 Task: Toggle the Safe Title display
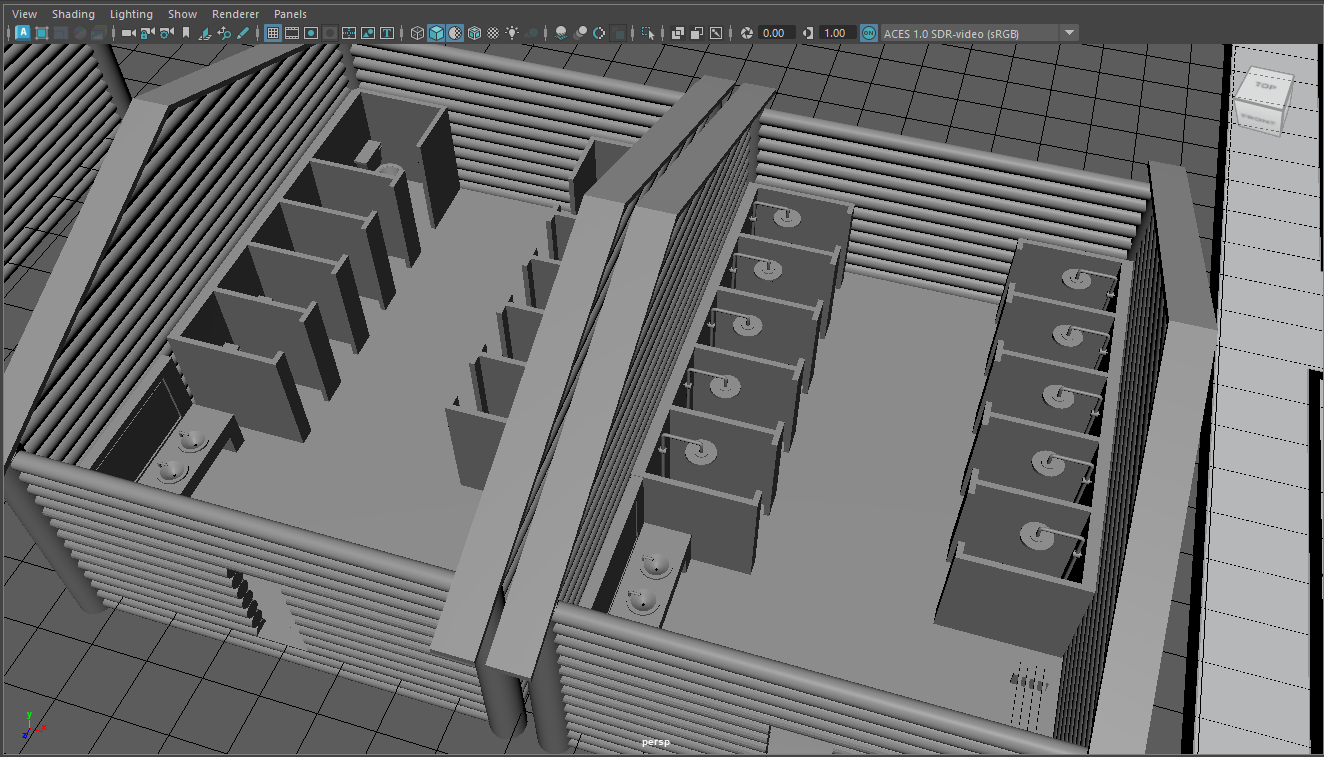pyautogui.click(x=387, y=33)
